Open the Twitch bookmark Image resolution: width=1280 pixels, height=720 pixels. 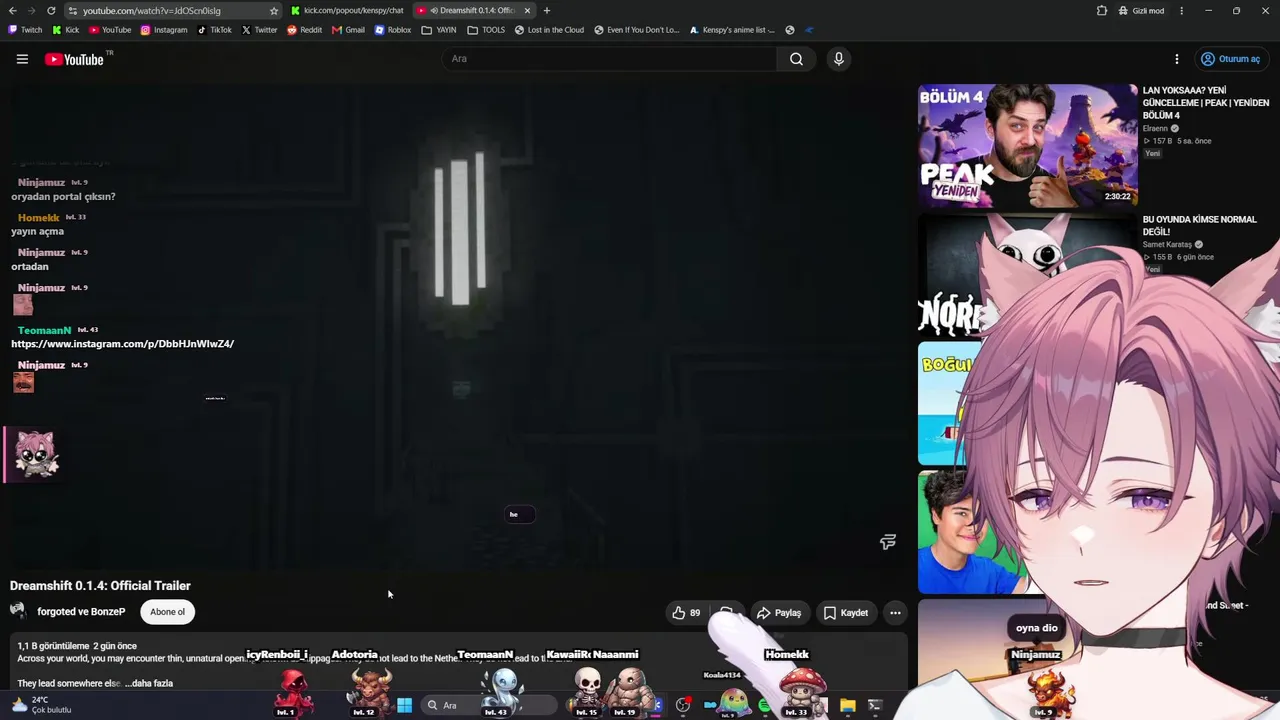(x=25, y=30)
